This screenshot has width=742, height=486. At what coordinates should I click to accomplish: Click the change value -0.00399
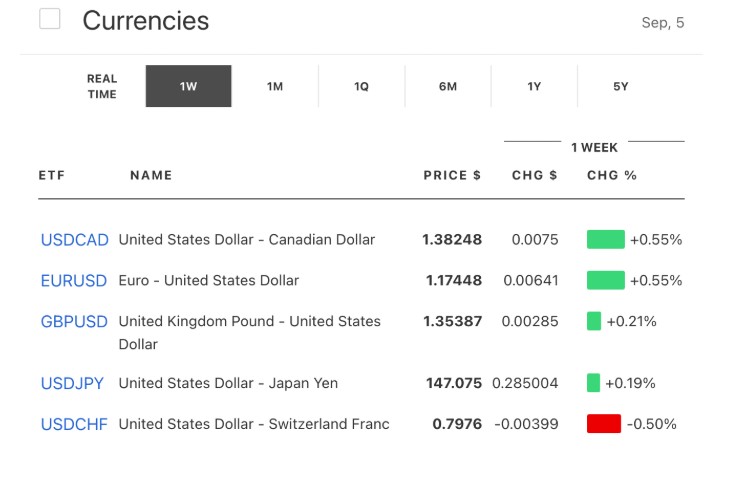tap(526, 424)
